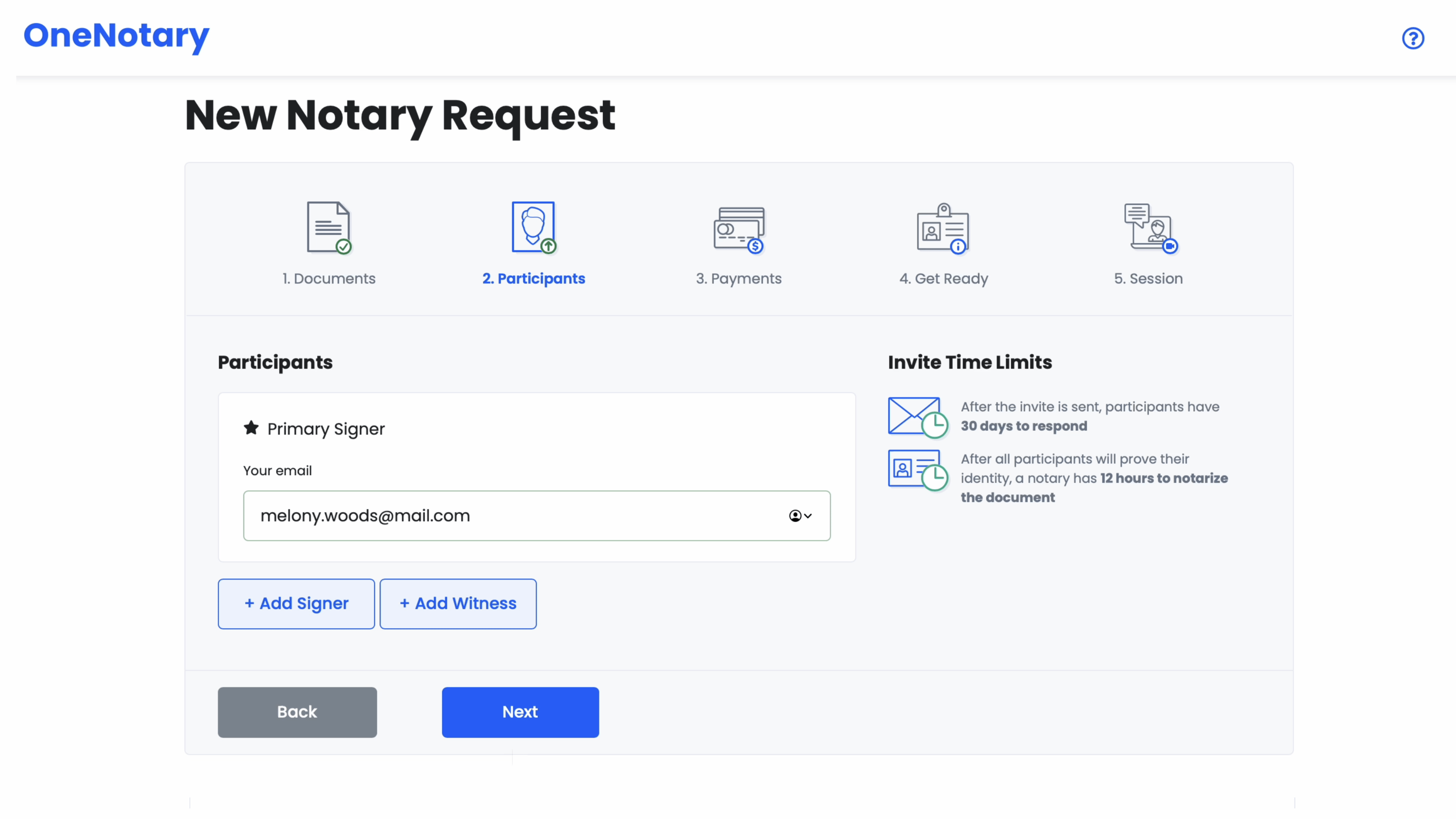Open the OneNotary logo home link
The width and height of the screenshot is (1456, 819).
pyautogui.click(x=116, y=36)
